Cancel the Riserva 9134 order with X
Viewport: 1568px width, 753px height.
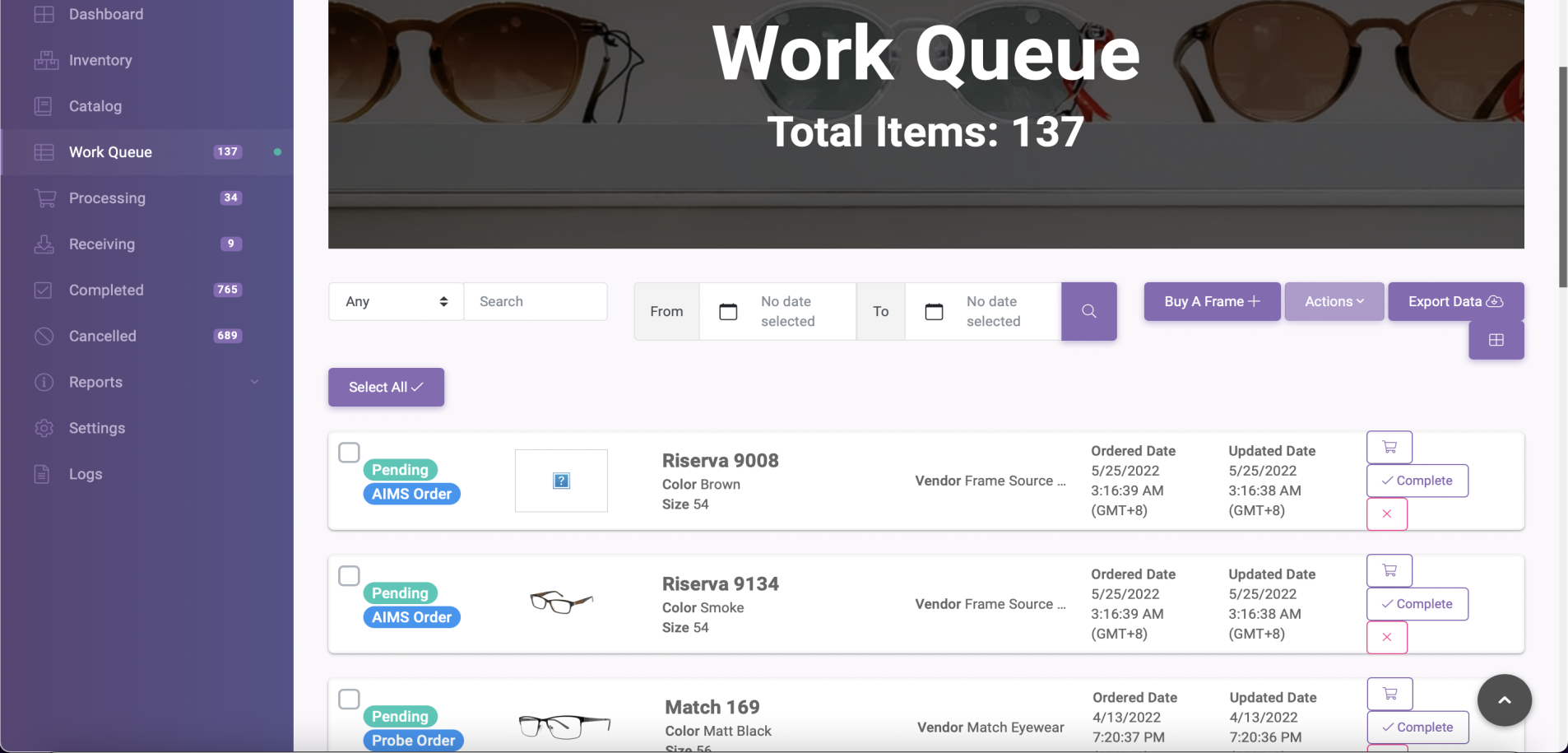point(1387,637)
